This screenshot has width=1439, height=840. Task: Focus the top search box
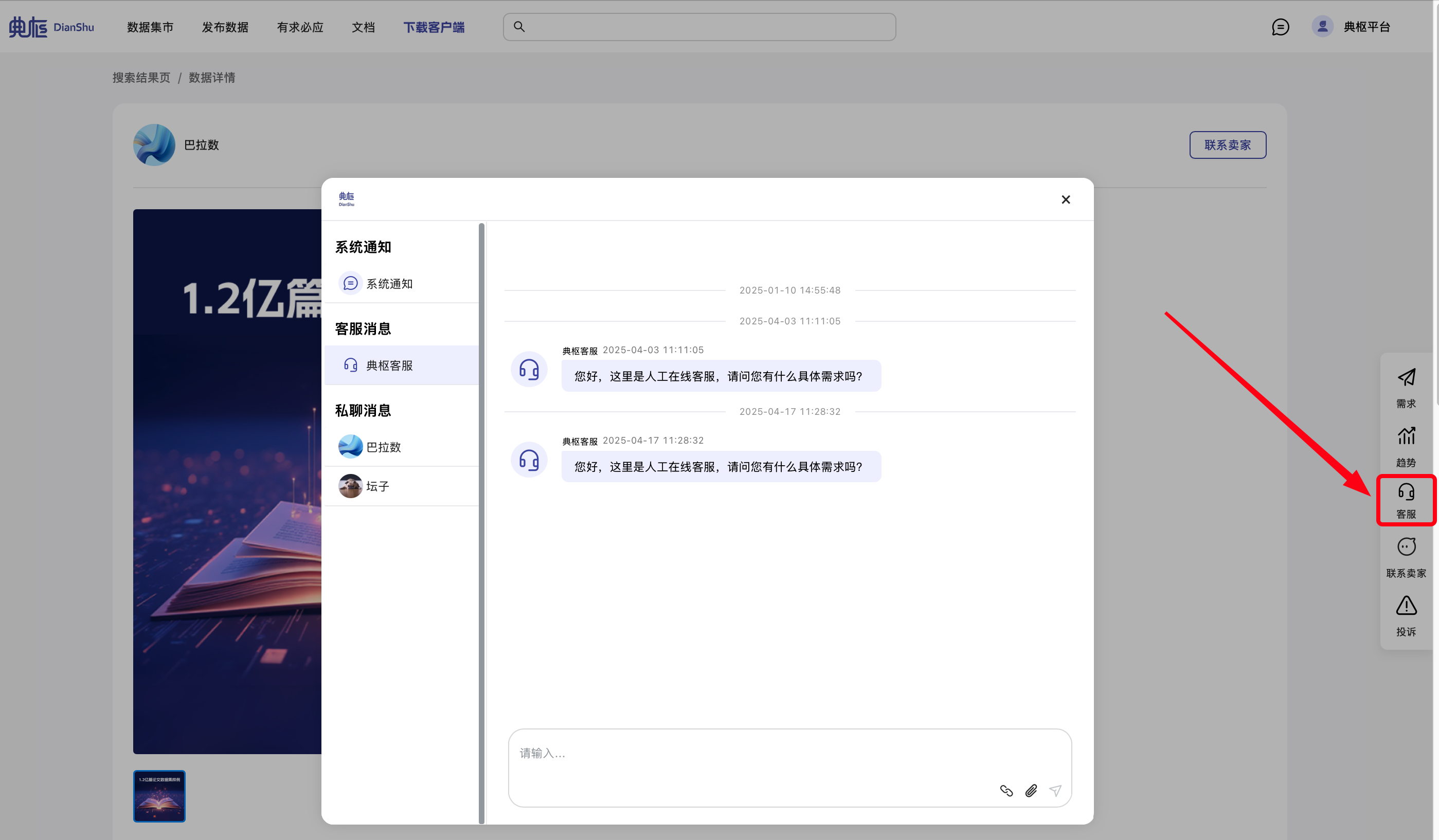pos(699,27)
